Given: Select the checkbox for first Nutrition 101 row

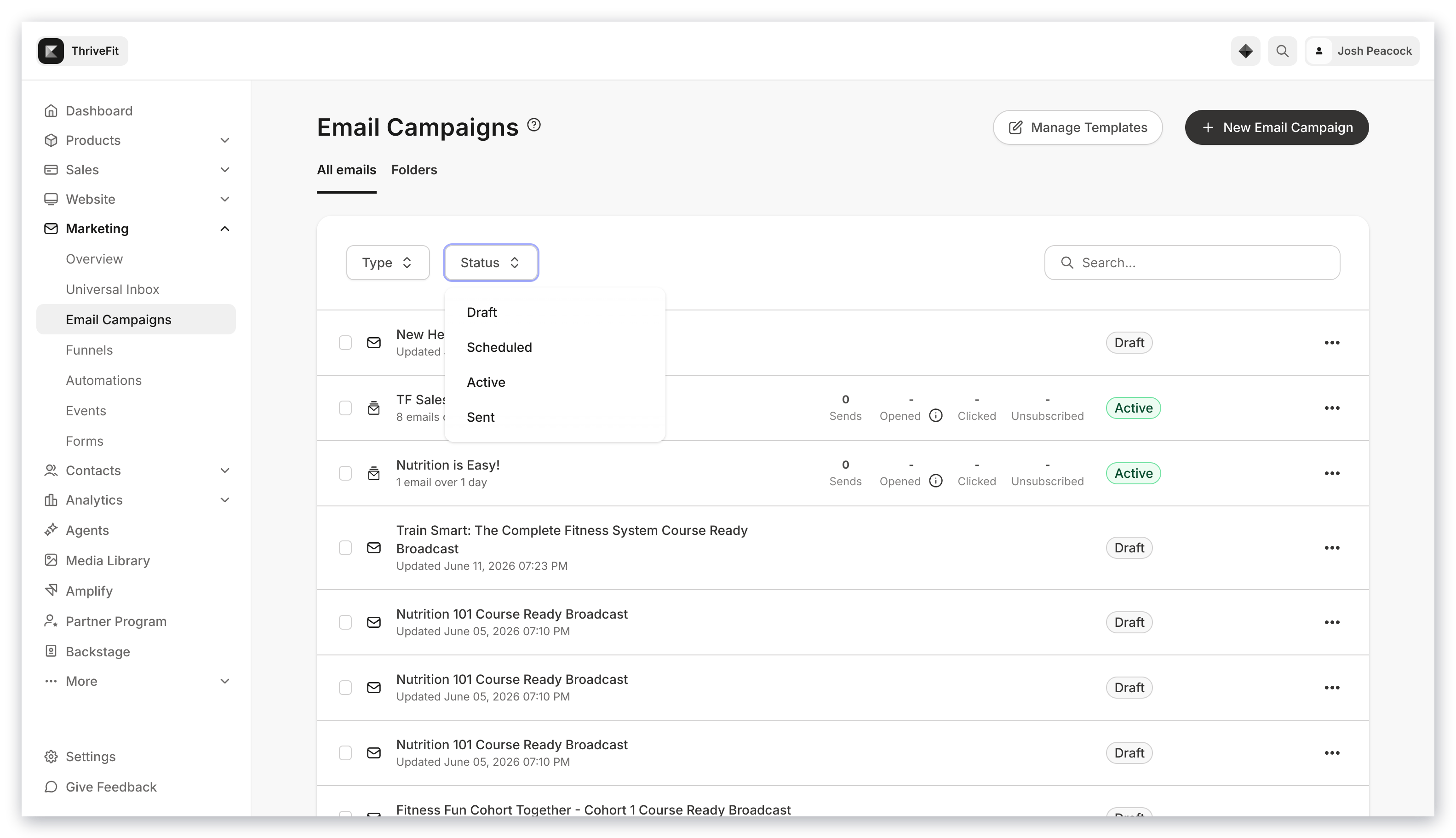Looking at the screenshot, I should point(345,623).
